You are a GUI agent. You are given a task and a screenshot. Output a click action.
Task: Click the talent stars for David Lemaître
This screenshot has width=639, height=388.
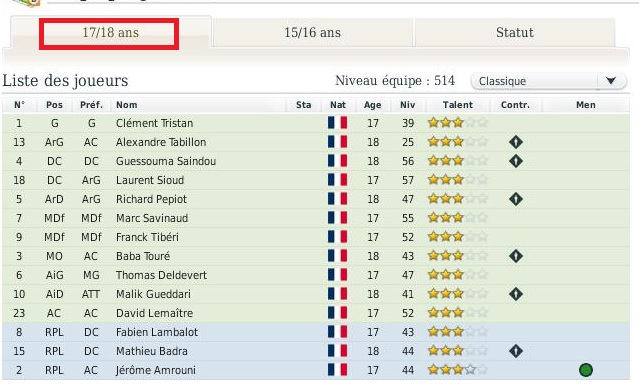click(x=458, y=313)
